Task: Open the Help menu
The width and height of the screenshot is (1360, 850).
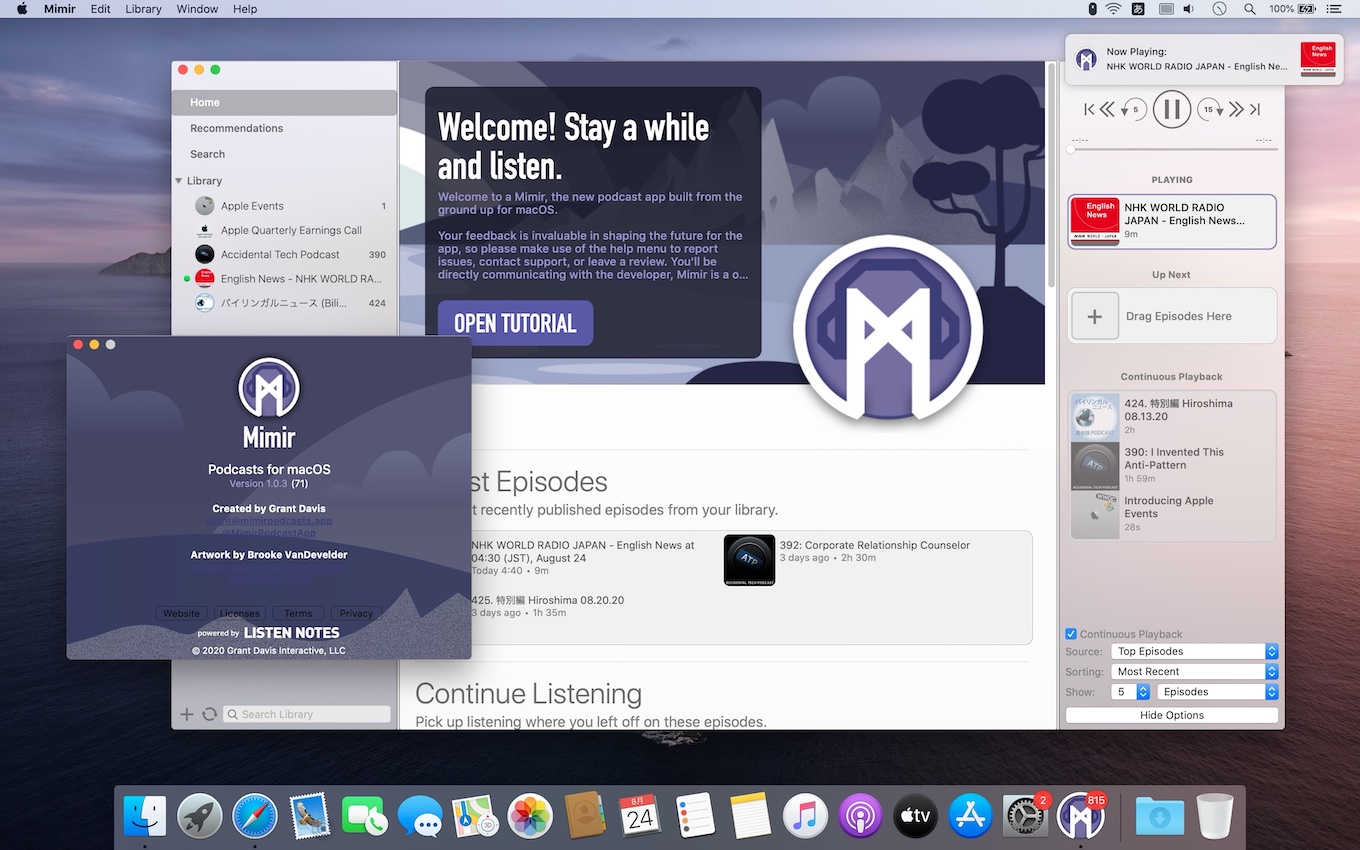Action: coord(245,9)
